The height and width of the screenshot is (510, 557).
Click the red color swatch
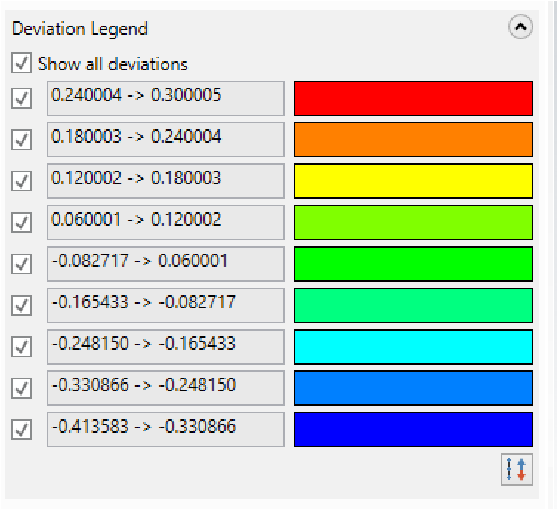coord(413,98)
